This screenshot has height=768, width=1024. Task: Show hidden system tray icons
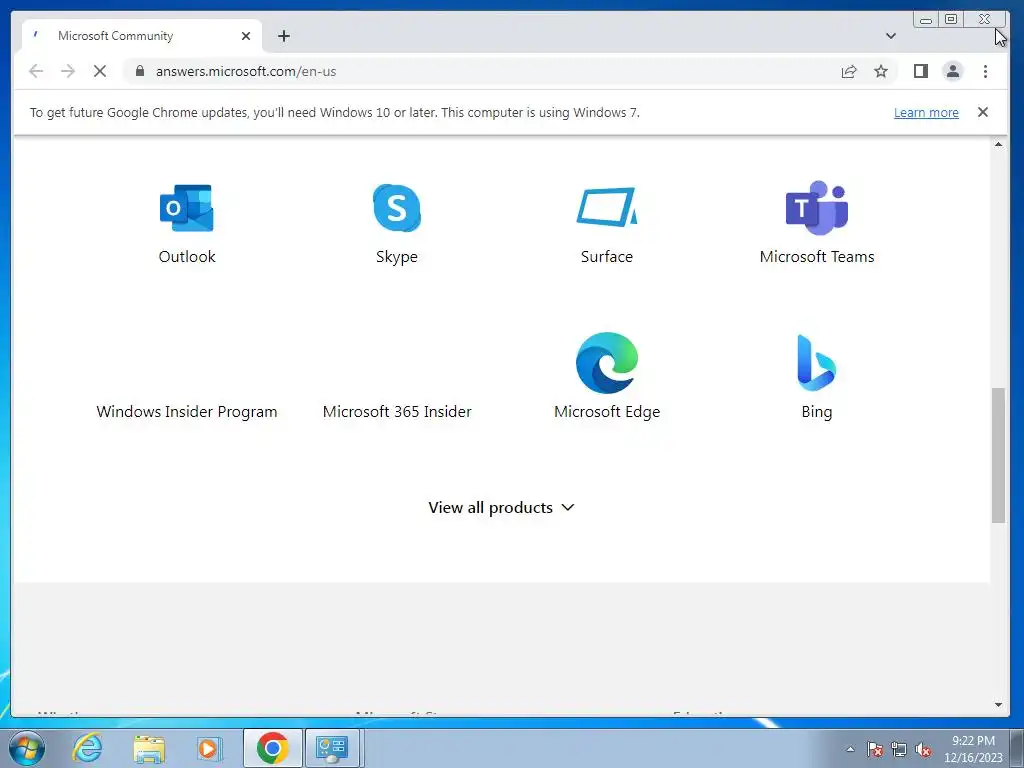(x=850, y=749)
